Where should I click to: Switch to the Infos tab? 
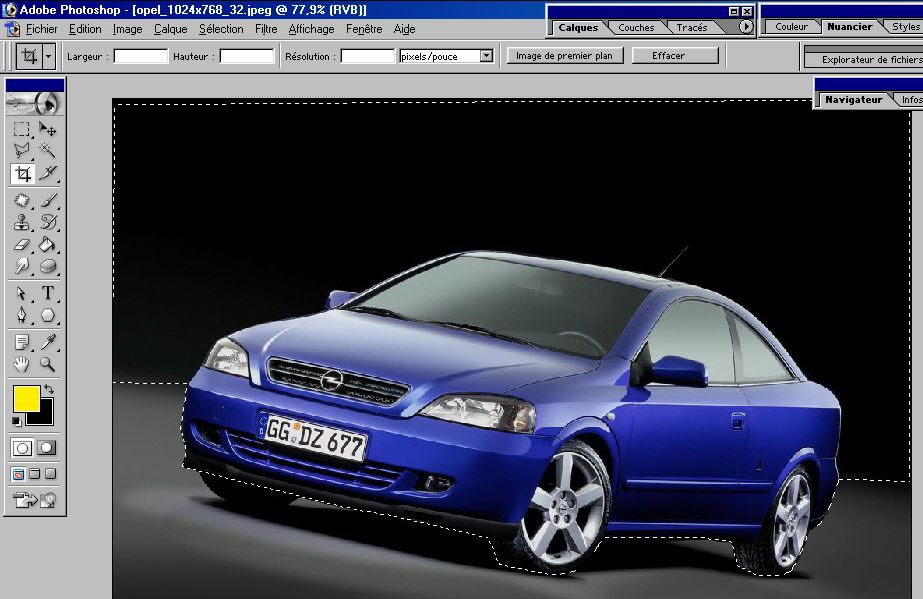point(911,99)
